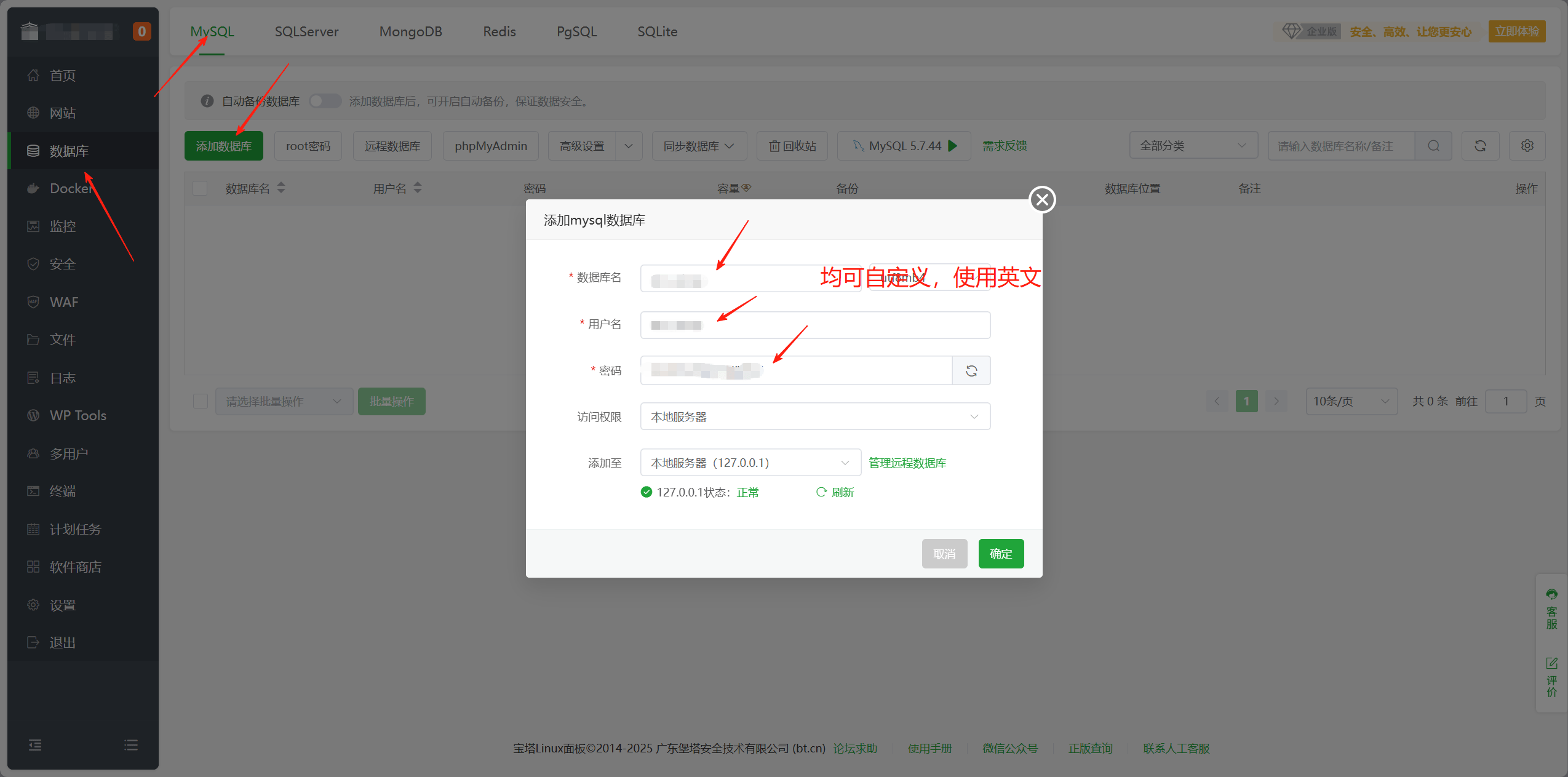Click the 客服 customer service icon
The height and width of the screenshot is (777, 1568).
pyautogui.click(x=1551, y=594)
